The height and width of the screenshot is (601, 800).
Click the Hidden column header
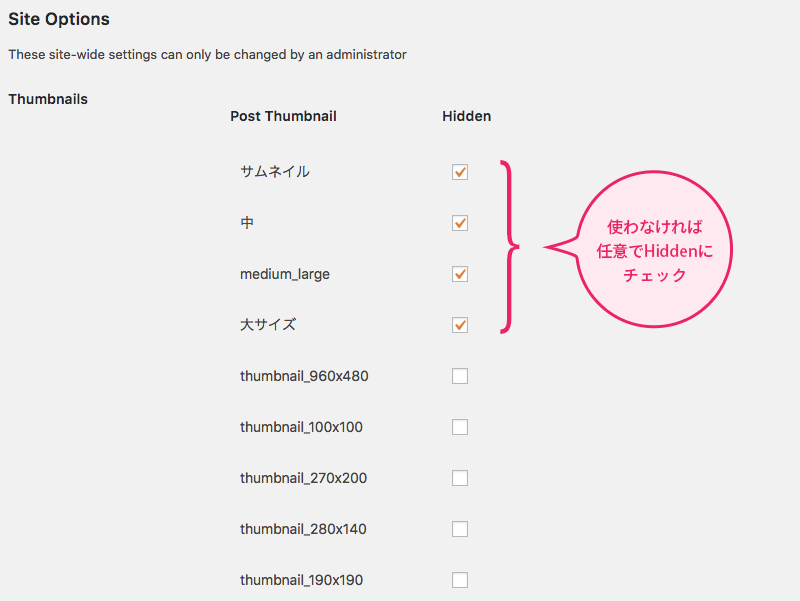466,116
